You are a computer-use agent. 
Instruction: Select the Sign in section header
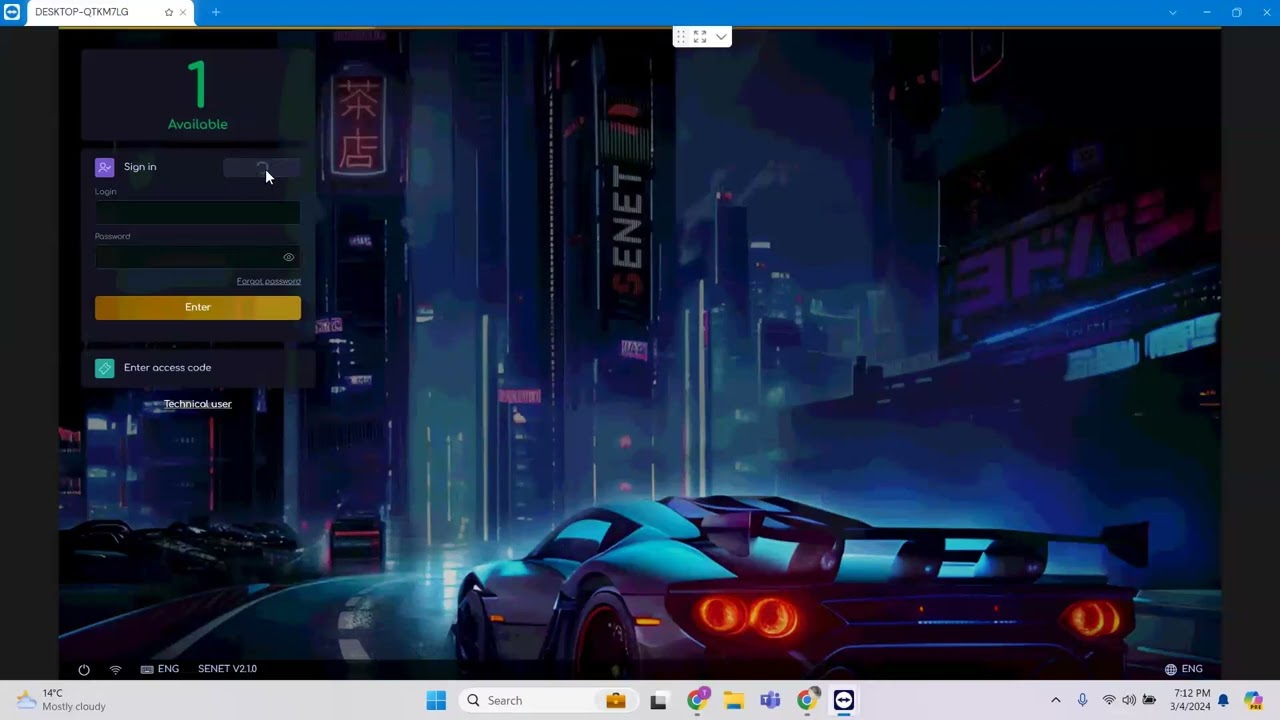pyautogui.click(x=140, y=167)
